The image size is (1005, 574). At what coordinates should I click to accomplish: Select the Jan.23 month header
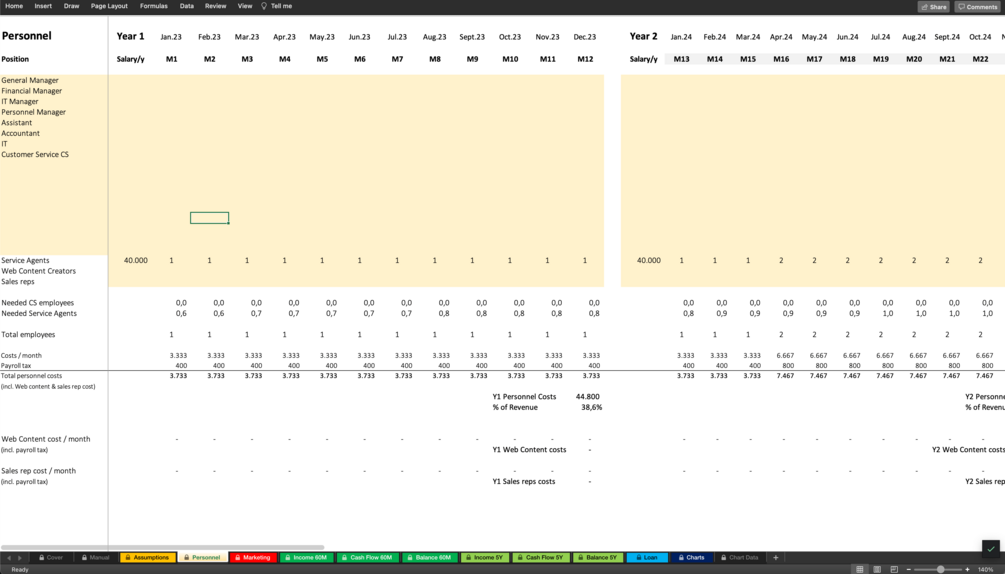[171, 37]
